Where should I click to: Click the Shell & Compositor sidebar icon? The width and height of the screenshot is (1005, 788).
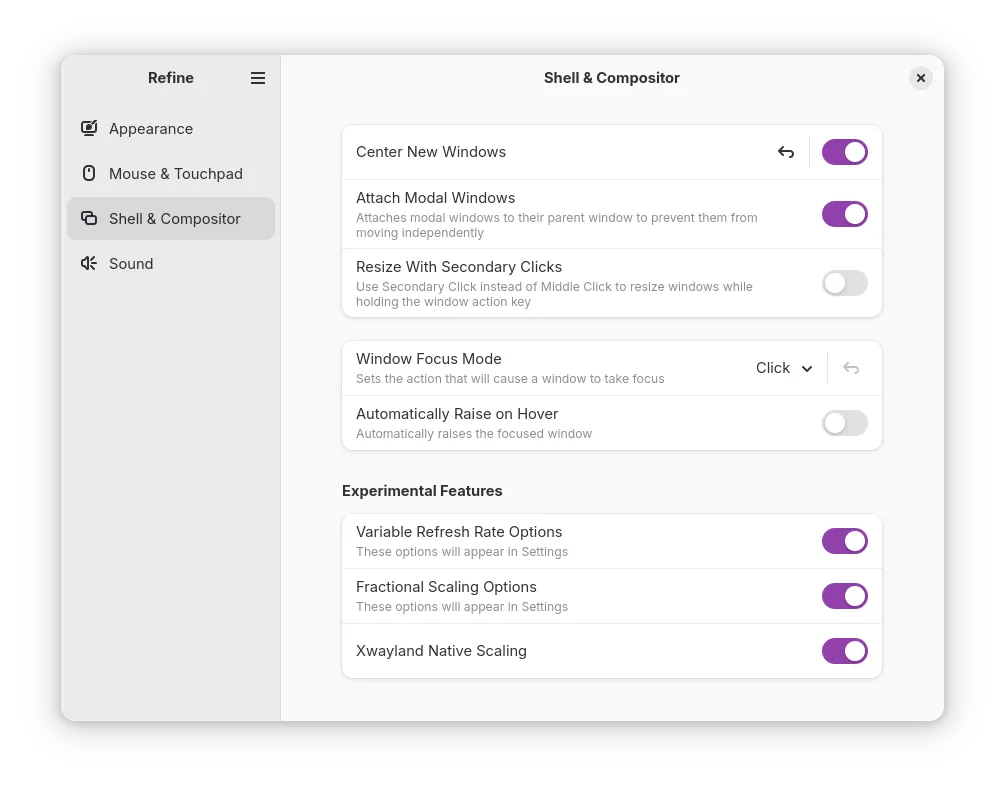pos(89,218)
